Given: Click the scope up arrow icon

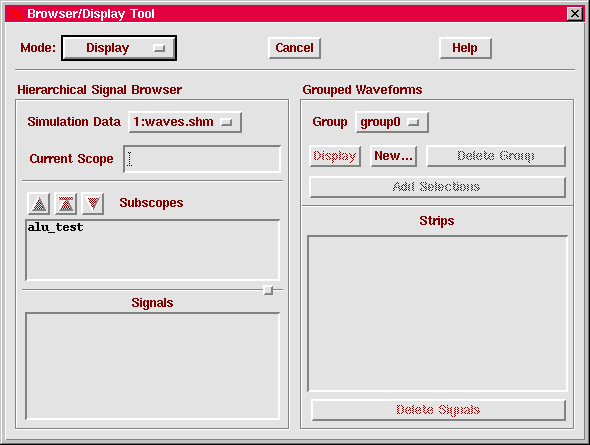Looking at the screenshot, I should coord(39,204).
